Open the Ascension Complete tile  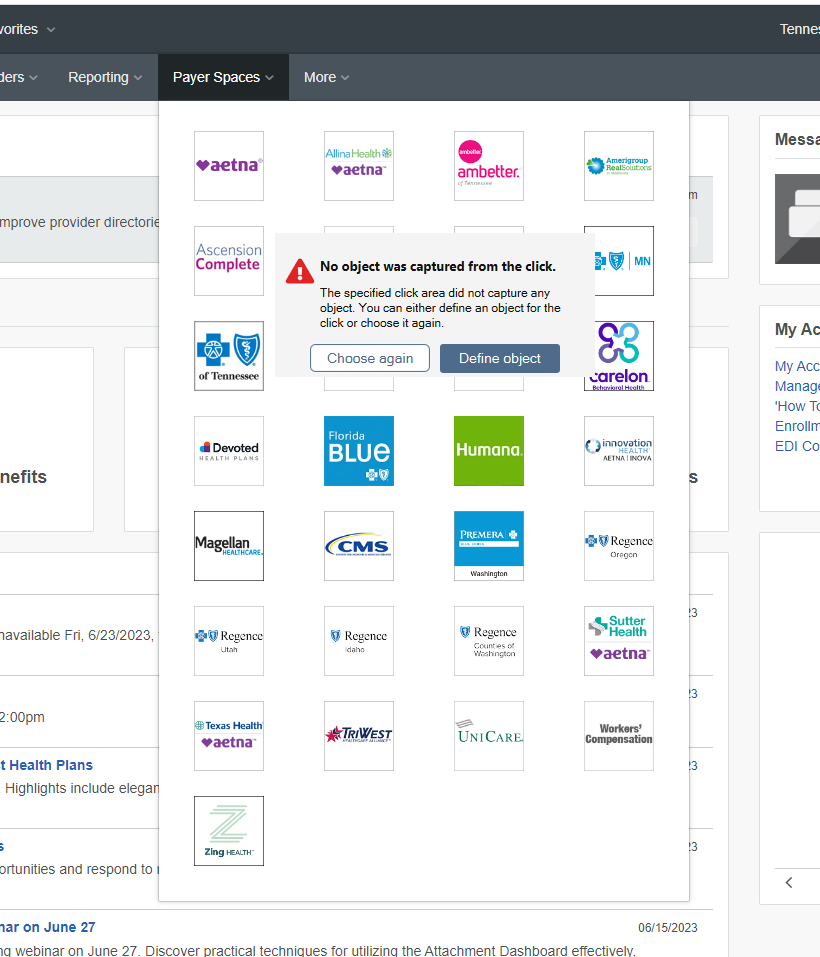(x=229, y=261)
